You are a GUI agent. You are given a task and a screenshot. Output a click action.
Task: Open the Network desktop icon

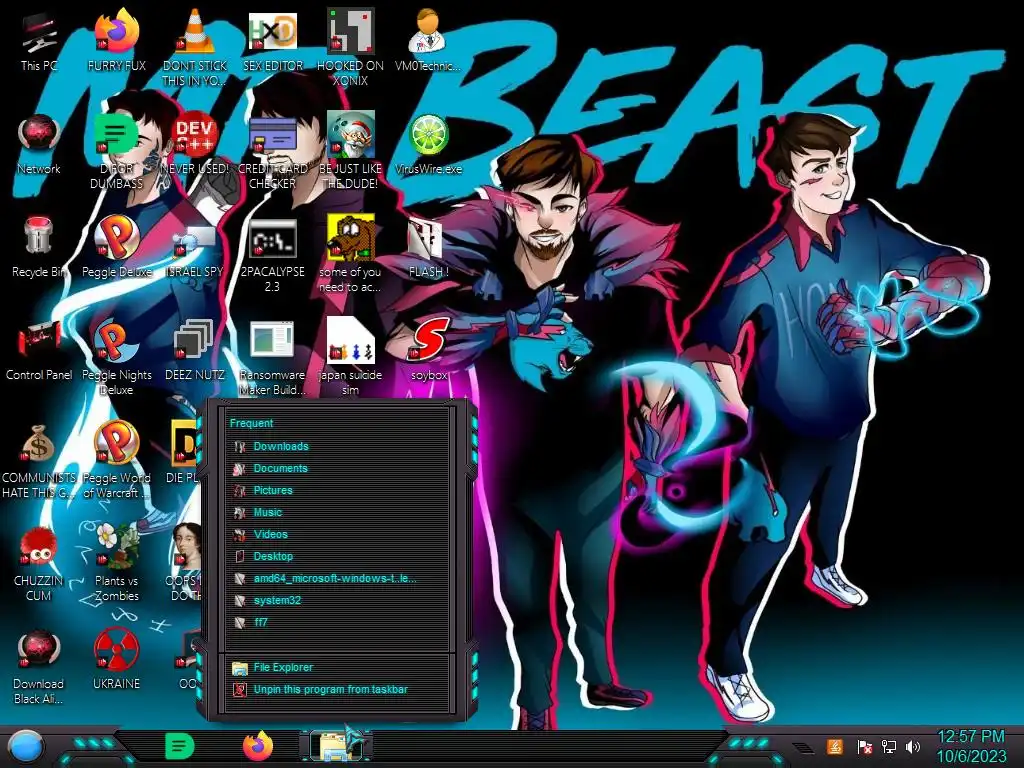pyautogui.click(x=39, y=145)
